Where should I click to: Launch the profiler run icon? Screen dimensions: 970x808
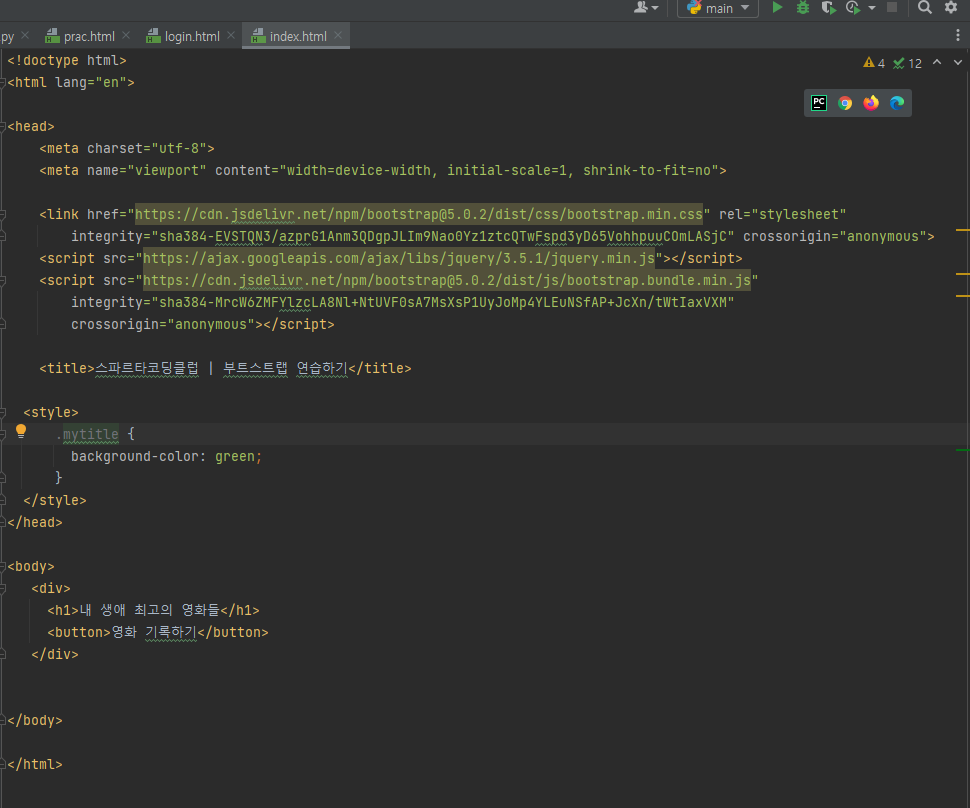(x=853, y=7)
